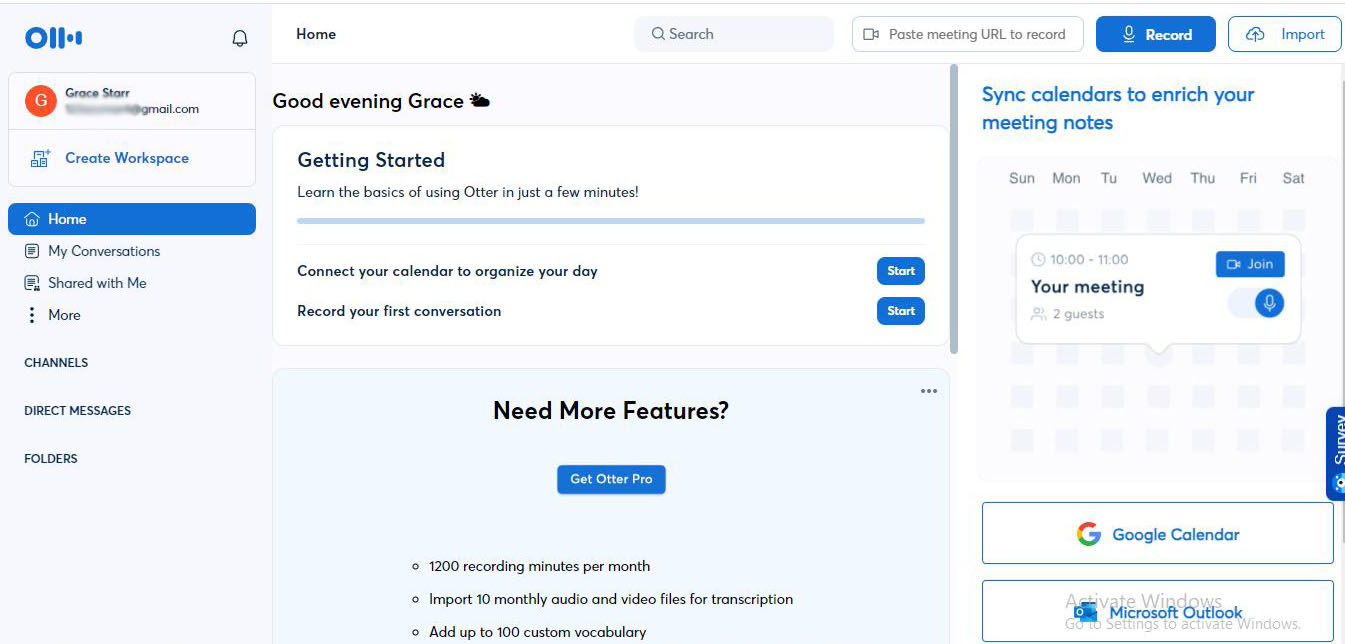Click "Record your first conversation" text
1345x644 pixels.
coord(399,311)
